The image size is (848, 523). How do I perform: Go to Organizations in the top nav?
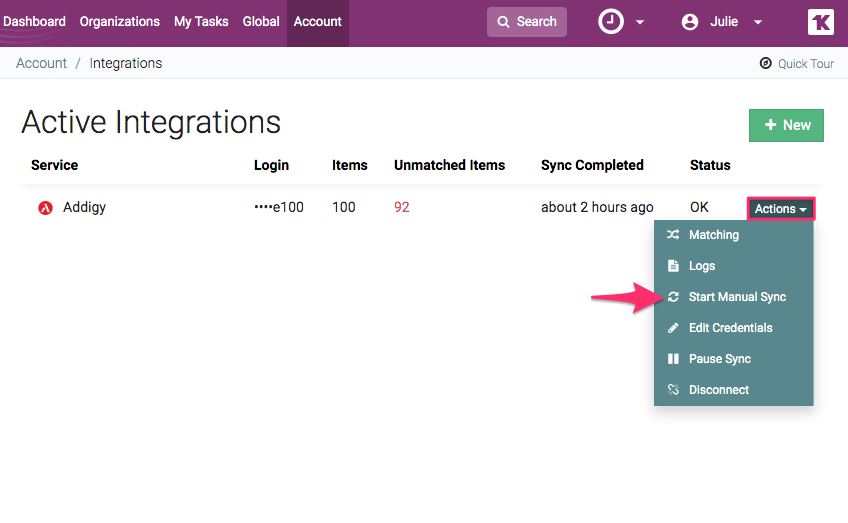point(120,22)
